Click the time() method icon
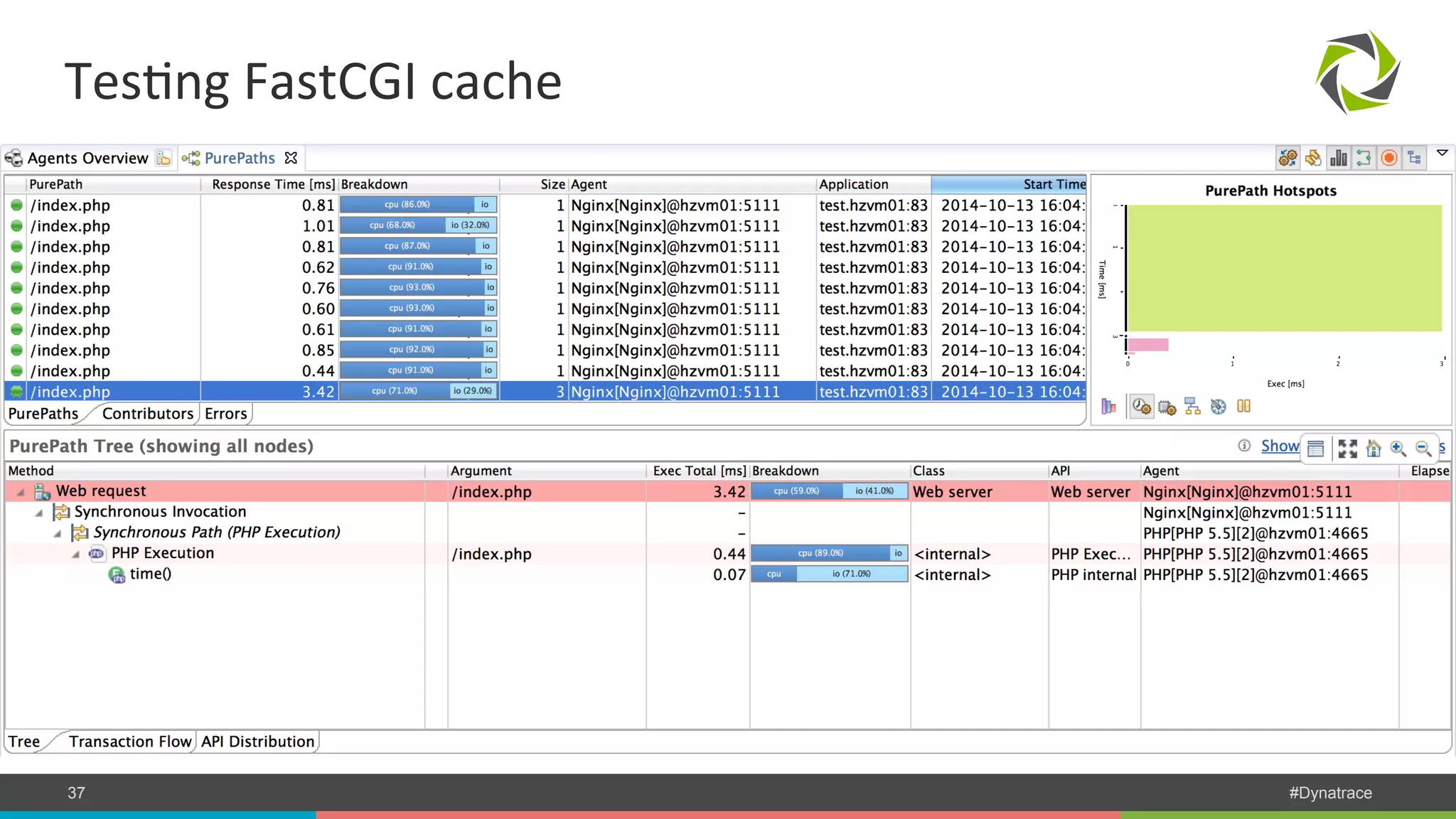 (x=117, y=574)
